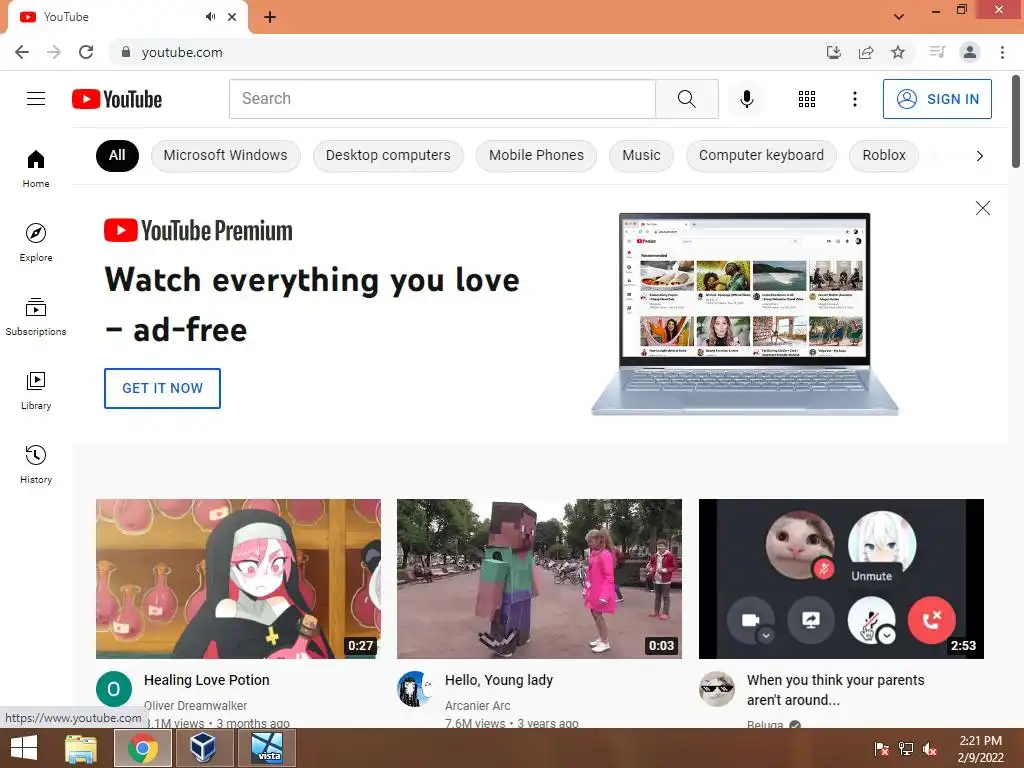Open tab search dropdown chevron
This screenshot has height=768, width=1024.
tap(899, 17)
